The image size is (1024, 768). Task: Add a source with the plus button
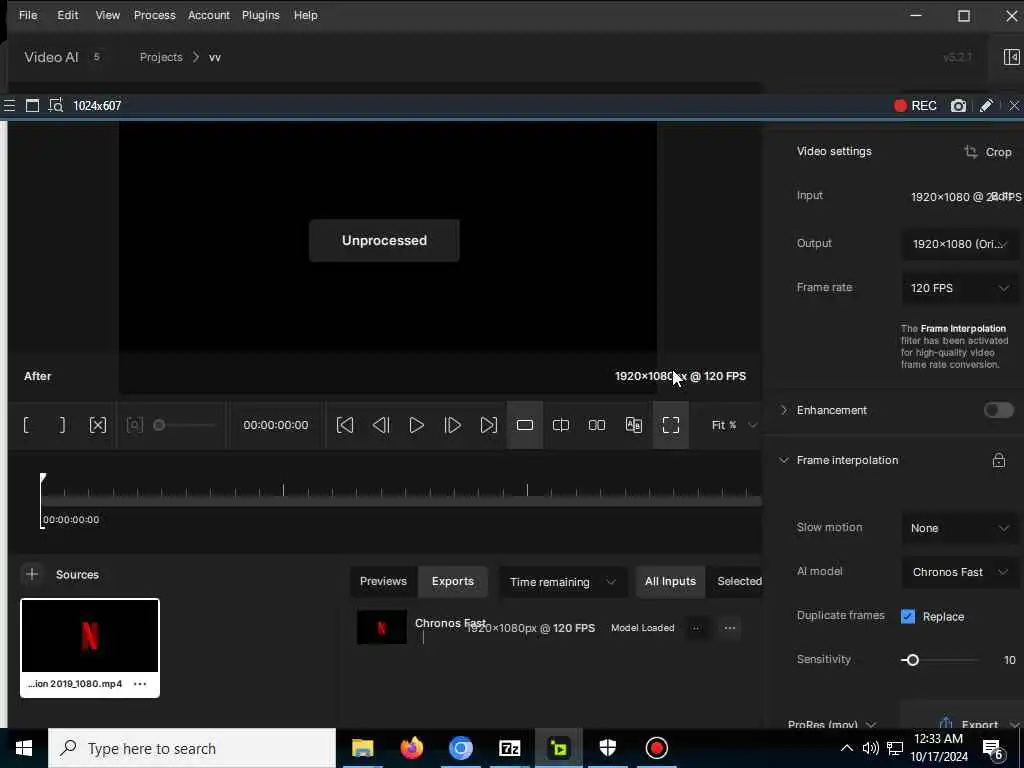point(32,575)
